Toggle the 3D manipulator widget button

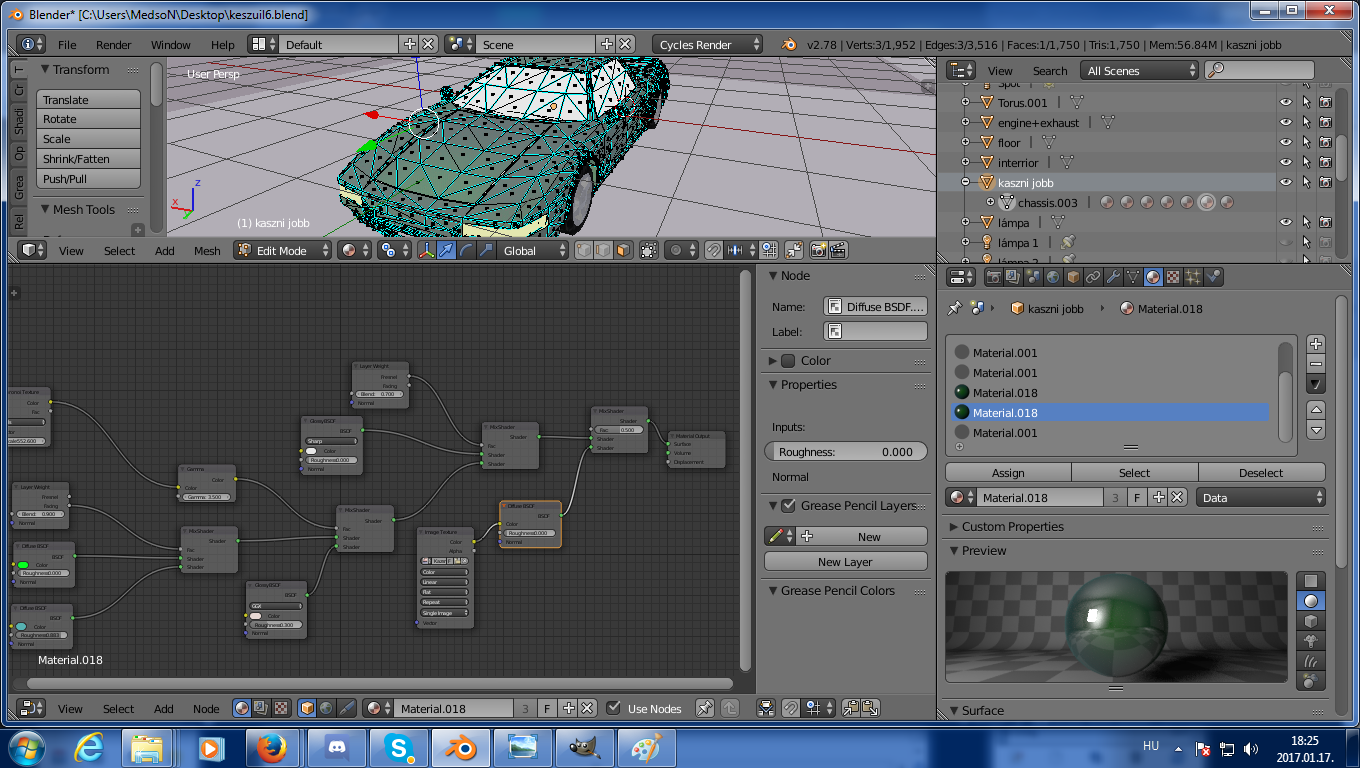(427, 250)
